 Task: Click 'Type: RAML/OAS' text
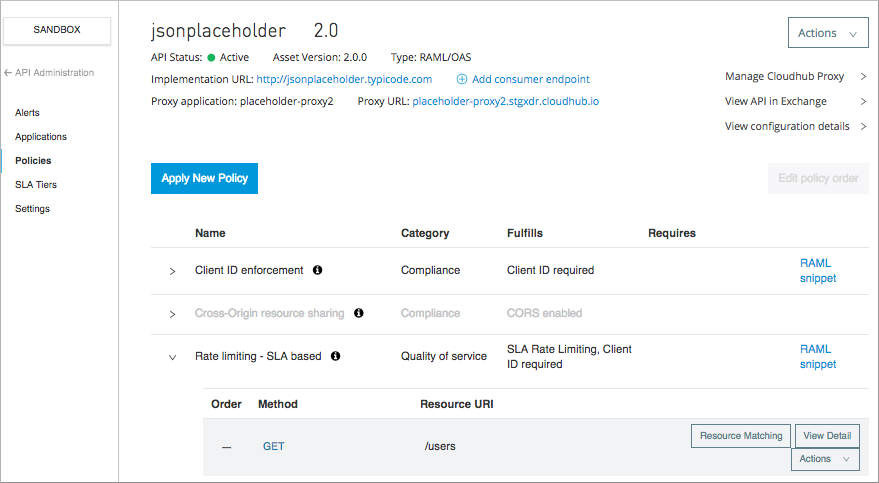[431, 57]
